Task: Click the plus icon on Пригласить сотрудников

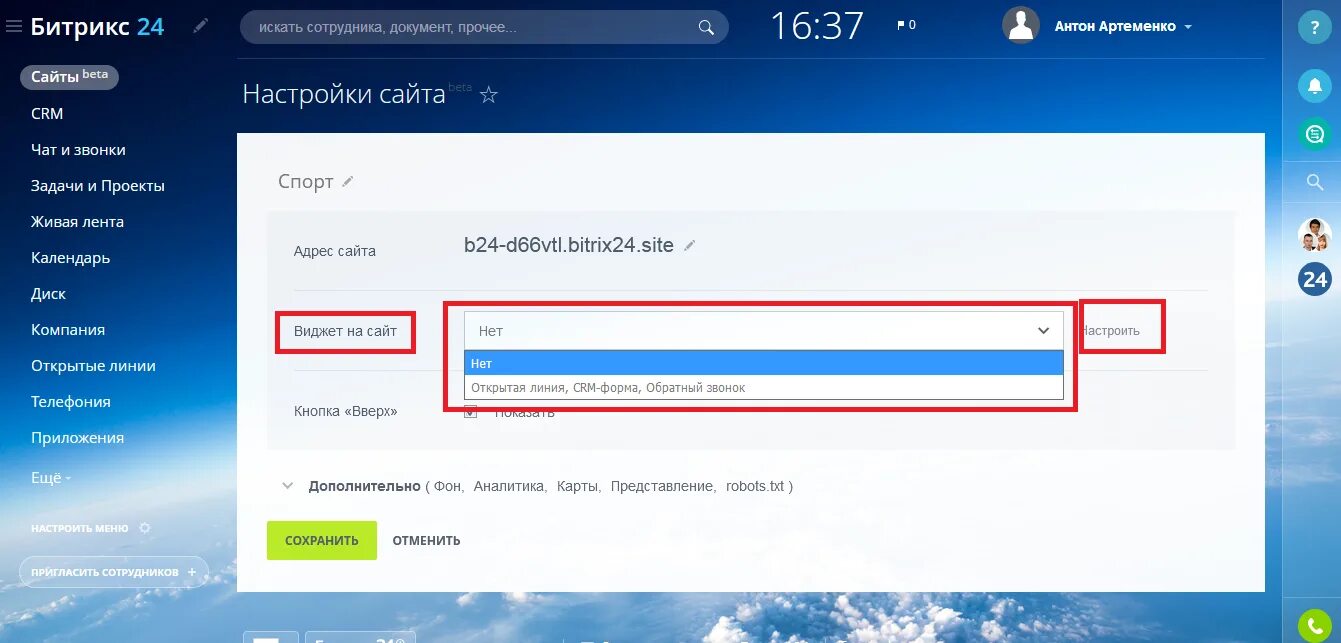Action: (192, 572)
